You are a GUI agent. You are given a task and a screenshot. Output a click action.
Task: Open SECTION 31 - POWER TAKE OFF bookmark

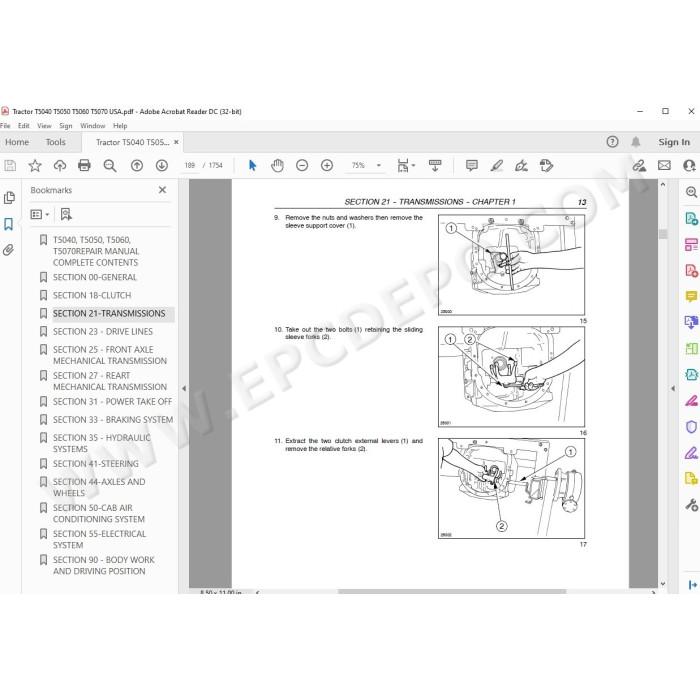point(112,401)
